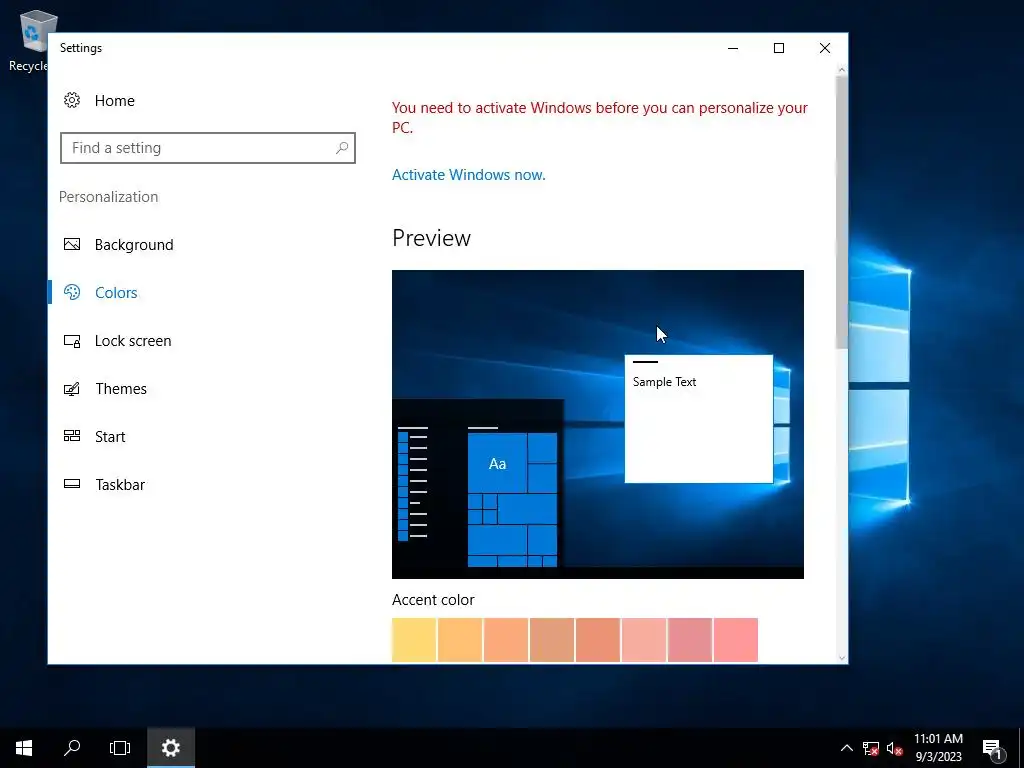
Task: Open the Themes page
Action: 121,389
